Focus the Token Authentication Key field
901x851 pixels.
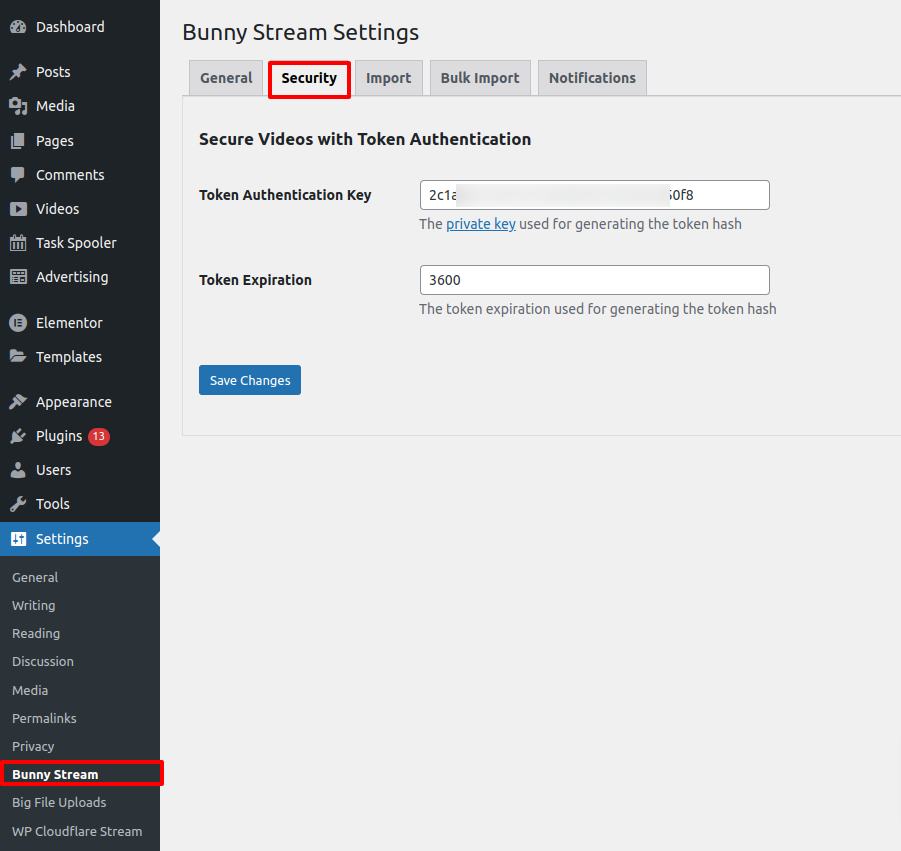click(594, 195)
